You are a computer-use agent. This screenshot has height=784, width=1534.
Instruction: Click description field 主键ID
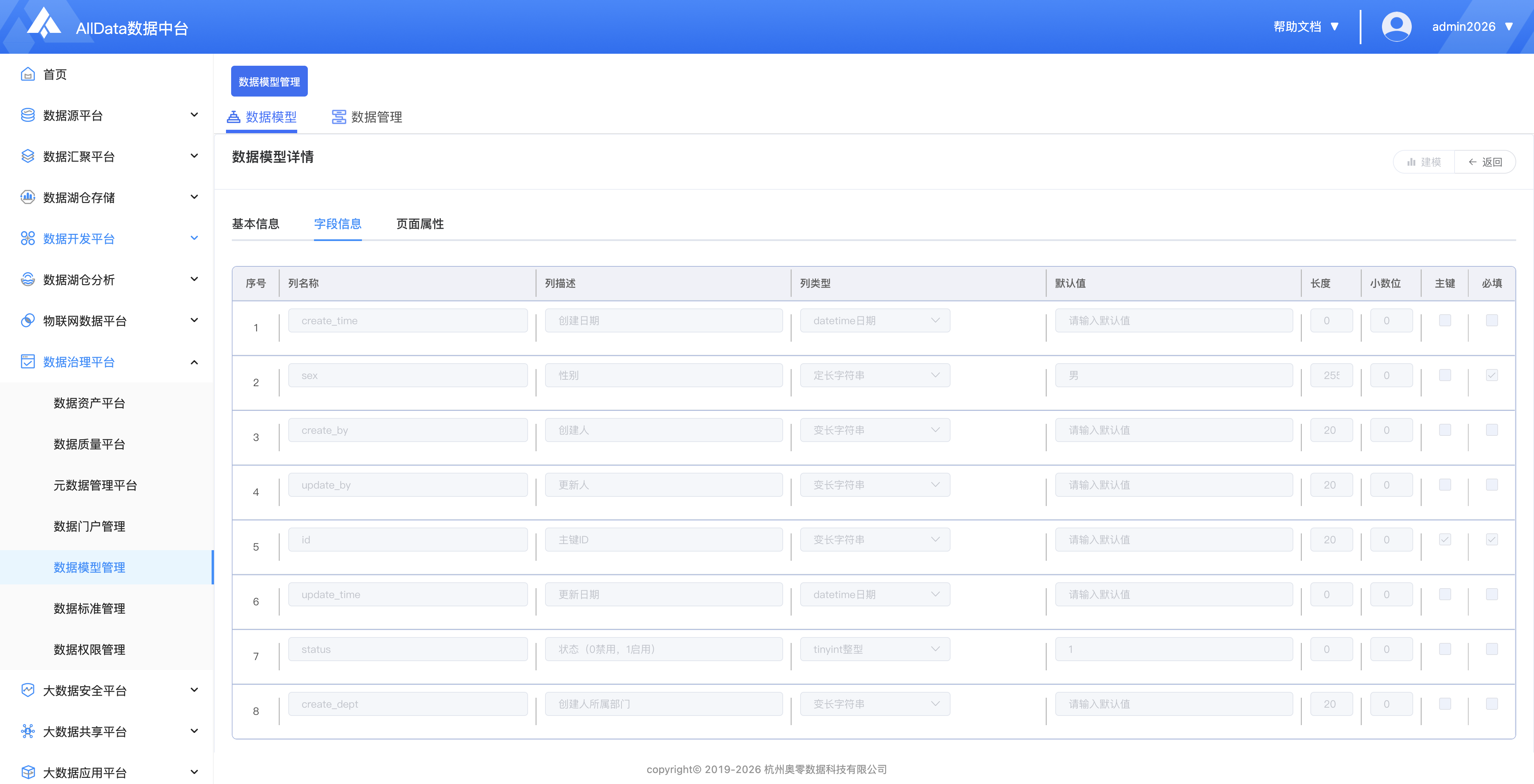coord(663,539)
